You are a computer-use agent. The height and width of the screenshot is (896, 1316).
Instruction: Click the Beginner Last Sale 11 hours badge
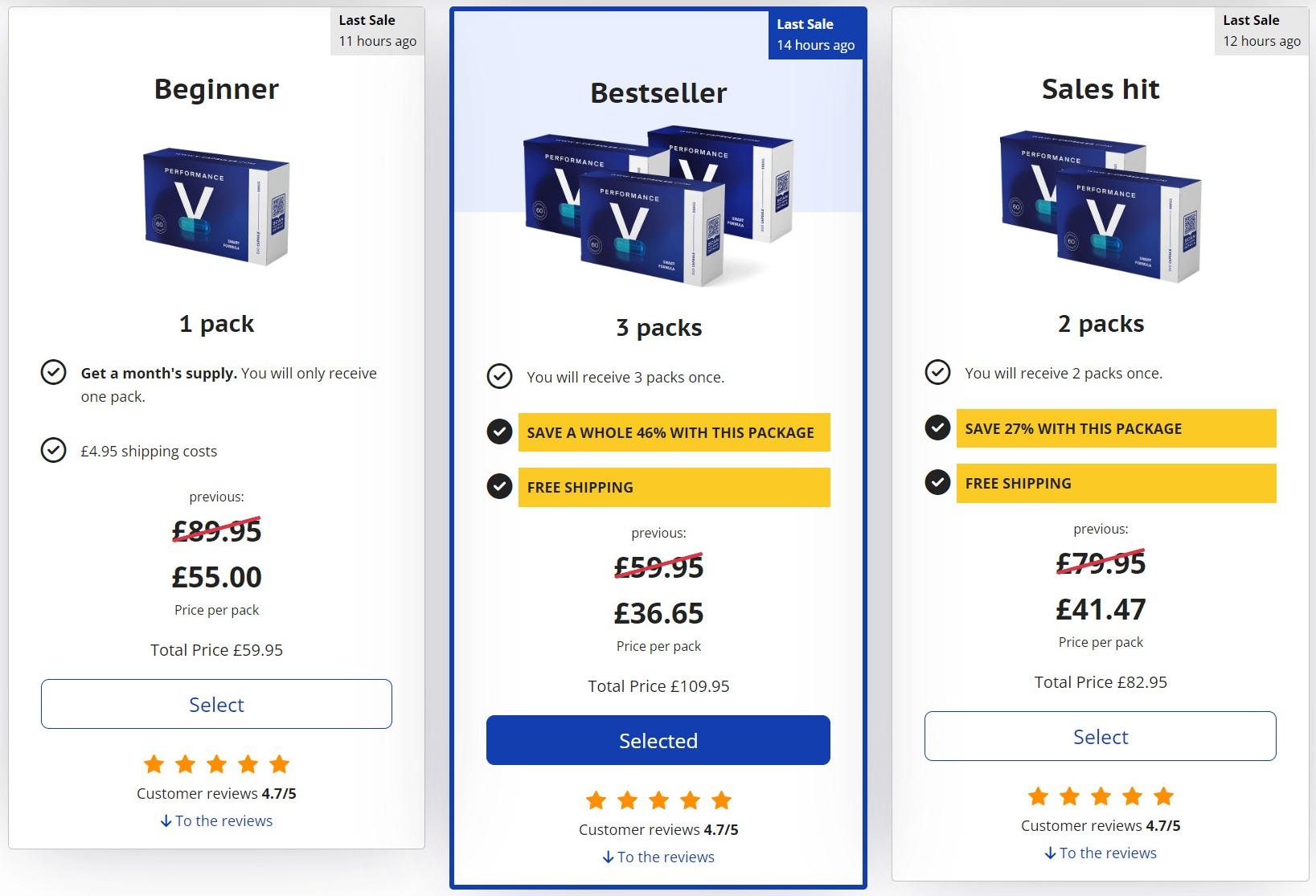pyautogui.click(x=377, y=31)
